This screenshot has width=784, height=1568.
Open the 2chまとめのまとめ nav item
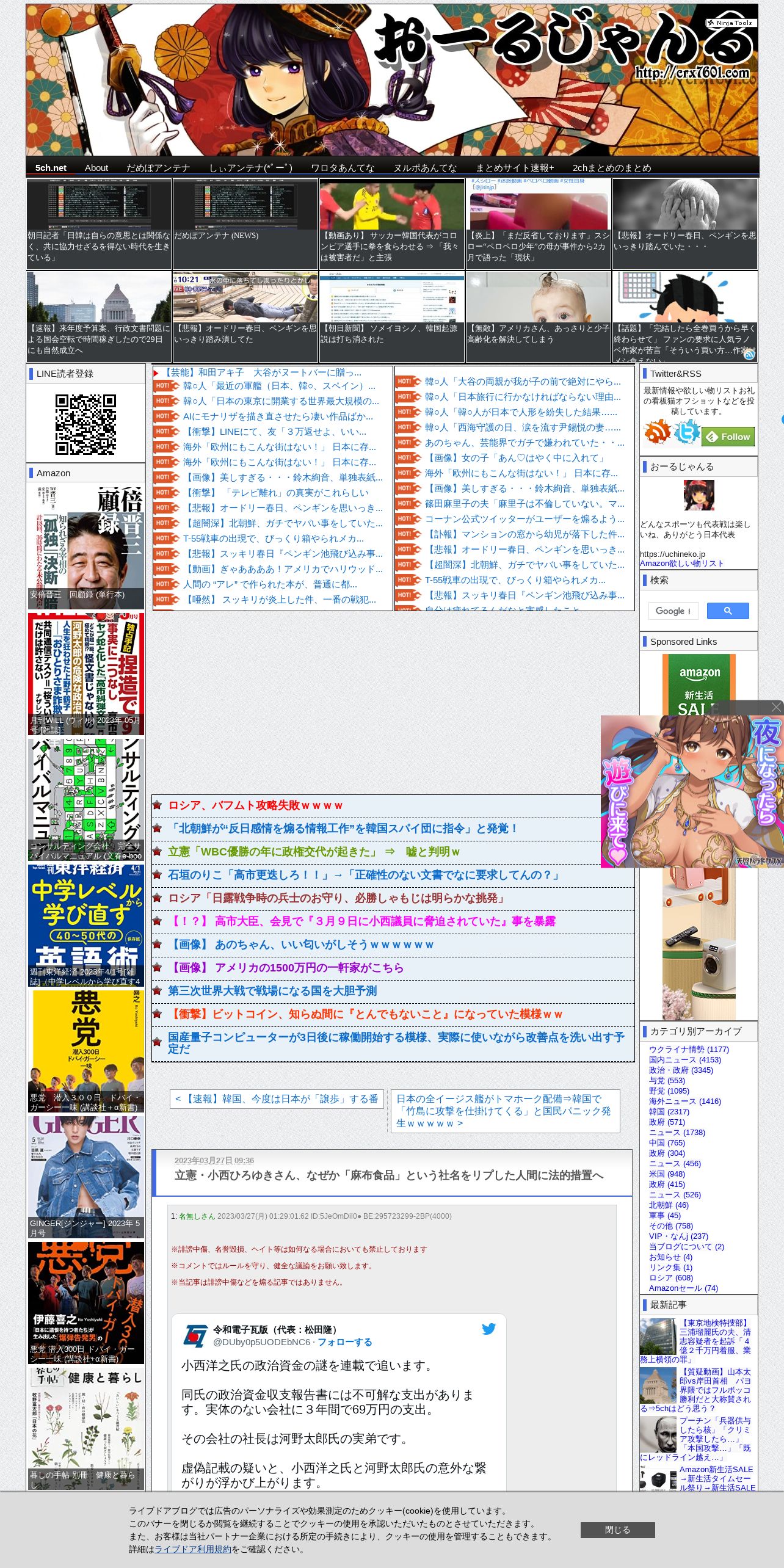point(612,168)
